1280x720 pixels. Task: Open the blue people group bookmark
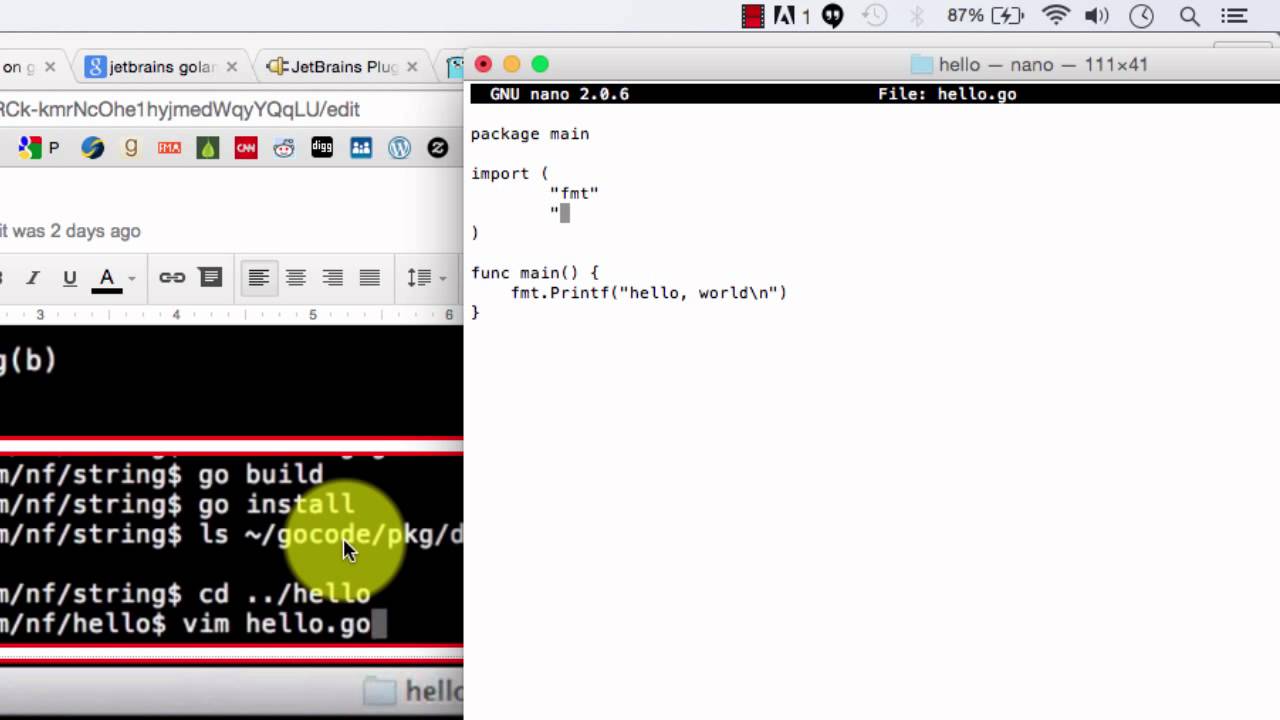[361, 148]
